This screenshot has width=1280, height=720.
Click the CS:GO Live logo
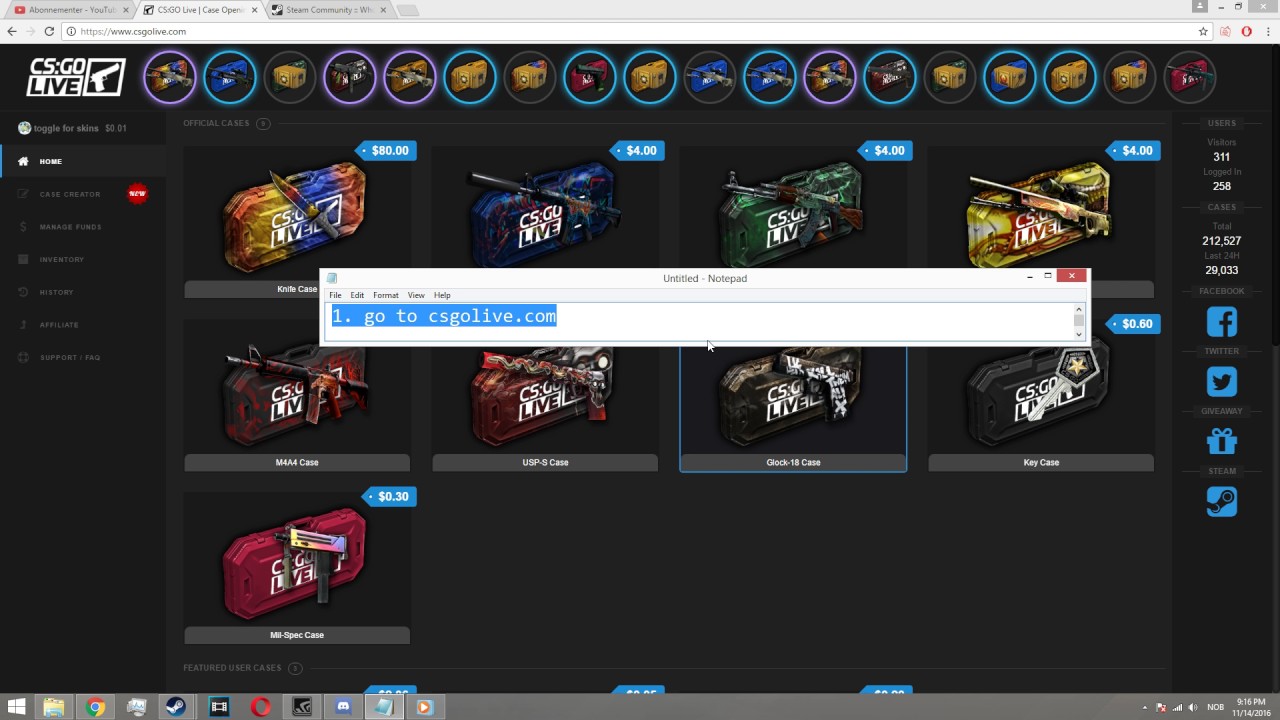(76, 77)
